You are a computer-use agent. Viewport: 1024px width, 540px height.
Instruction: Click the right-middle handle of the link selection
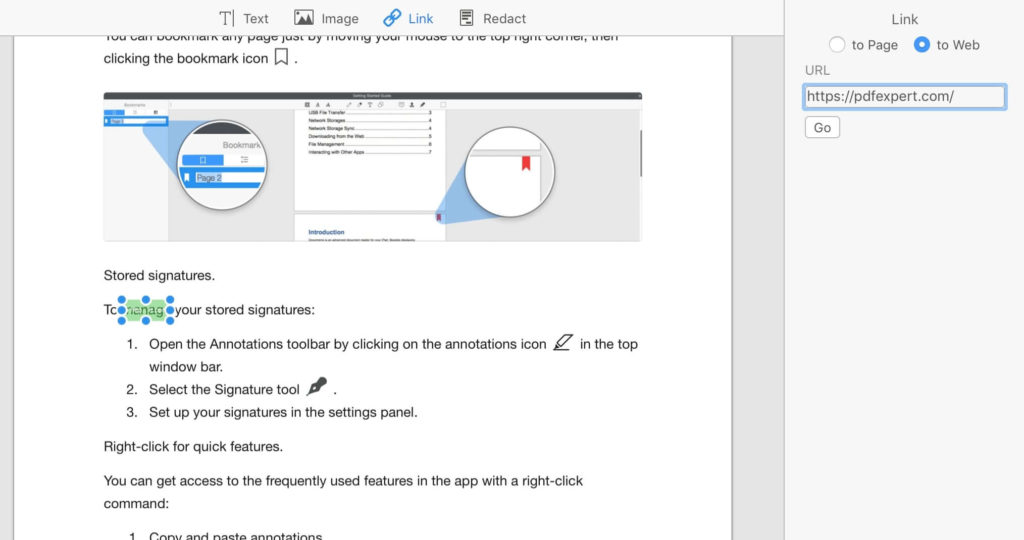(x=171, y=311)
